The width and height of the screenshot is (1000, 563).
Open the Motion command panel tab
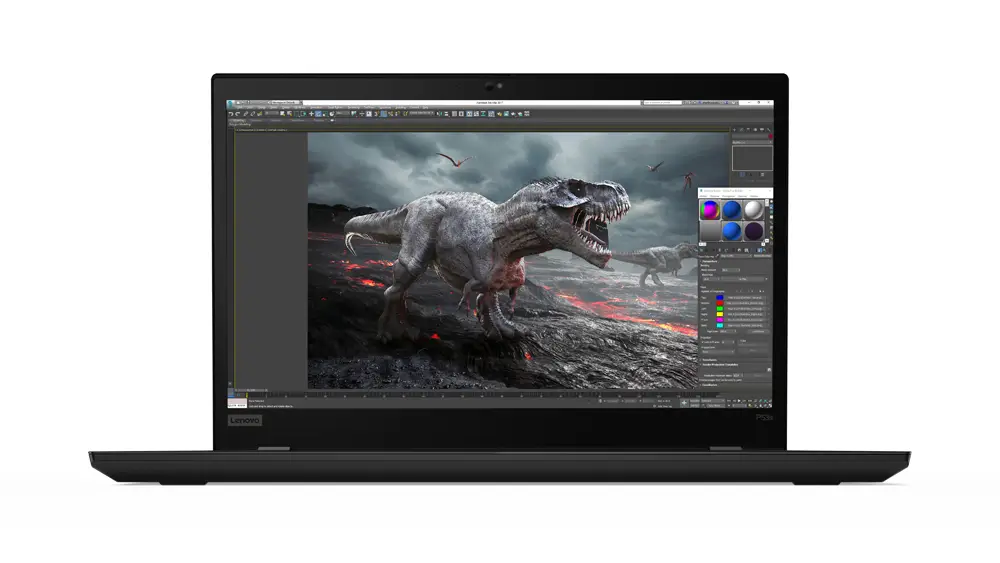(x=755, y=130)
